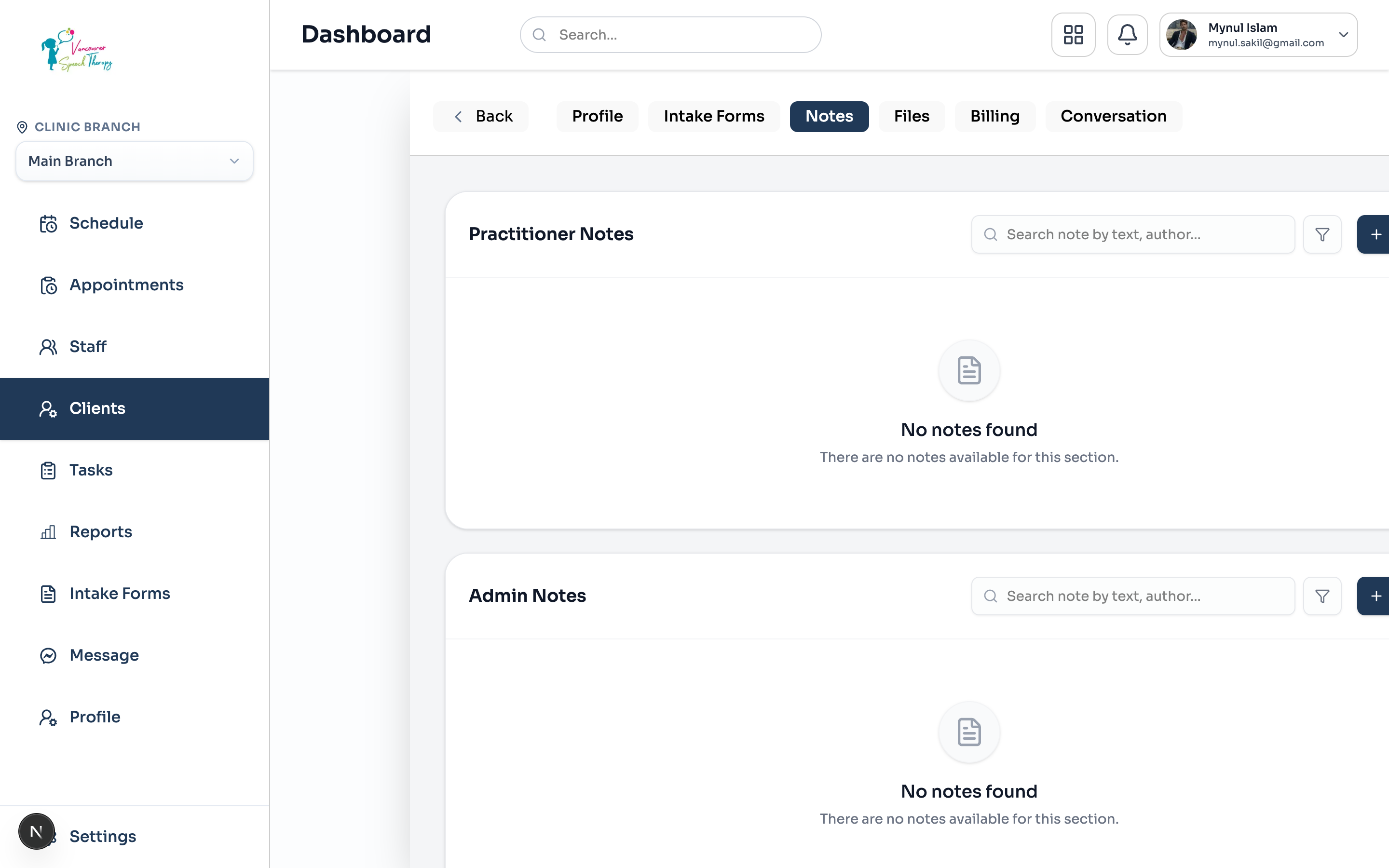Click the Intake Forms document icon in sidebar
The height and width of the screenshot is (868, 1389).
click(48, 594)
